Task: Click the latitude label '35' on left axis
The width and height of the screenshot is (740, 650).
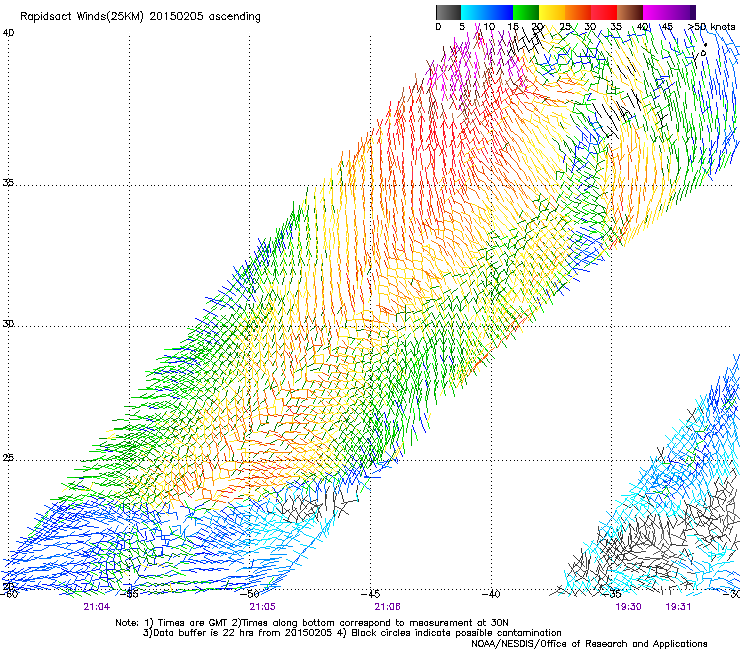Action: pyautogui.click(x=8, y=182)
